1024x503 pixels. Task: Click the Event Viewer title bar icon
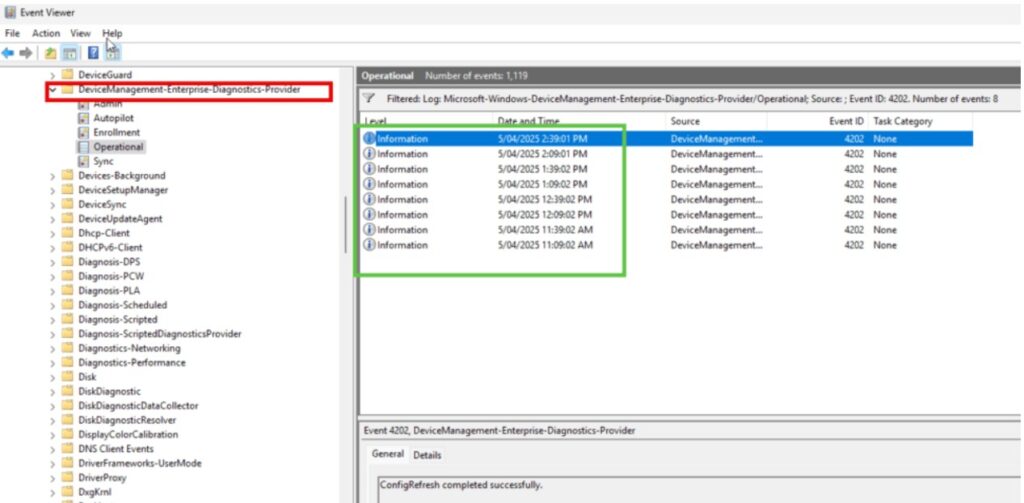point(10,12)
